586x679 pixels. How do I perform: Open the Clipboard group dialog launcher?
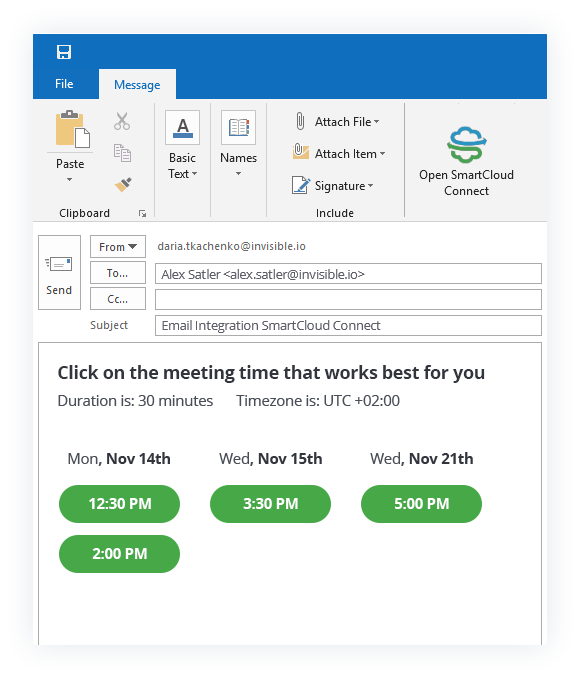point(142,213)
